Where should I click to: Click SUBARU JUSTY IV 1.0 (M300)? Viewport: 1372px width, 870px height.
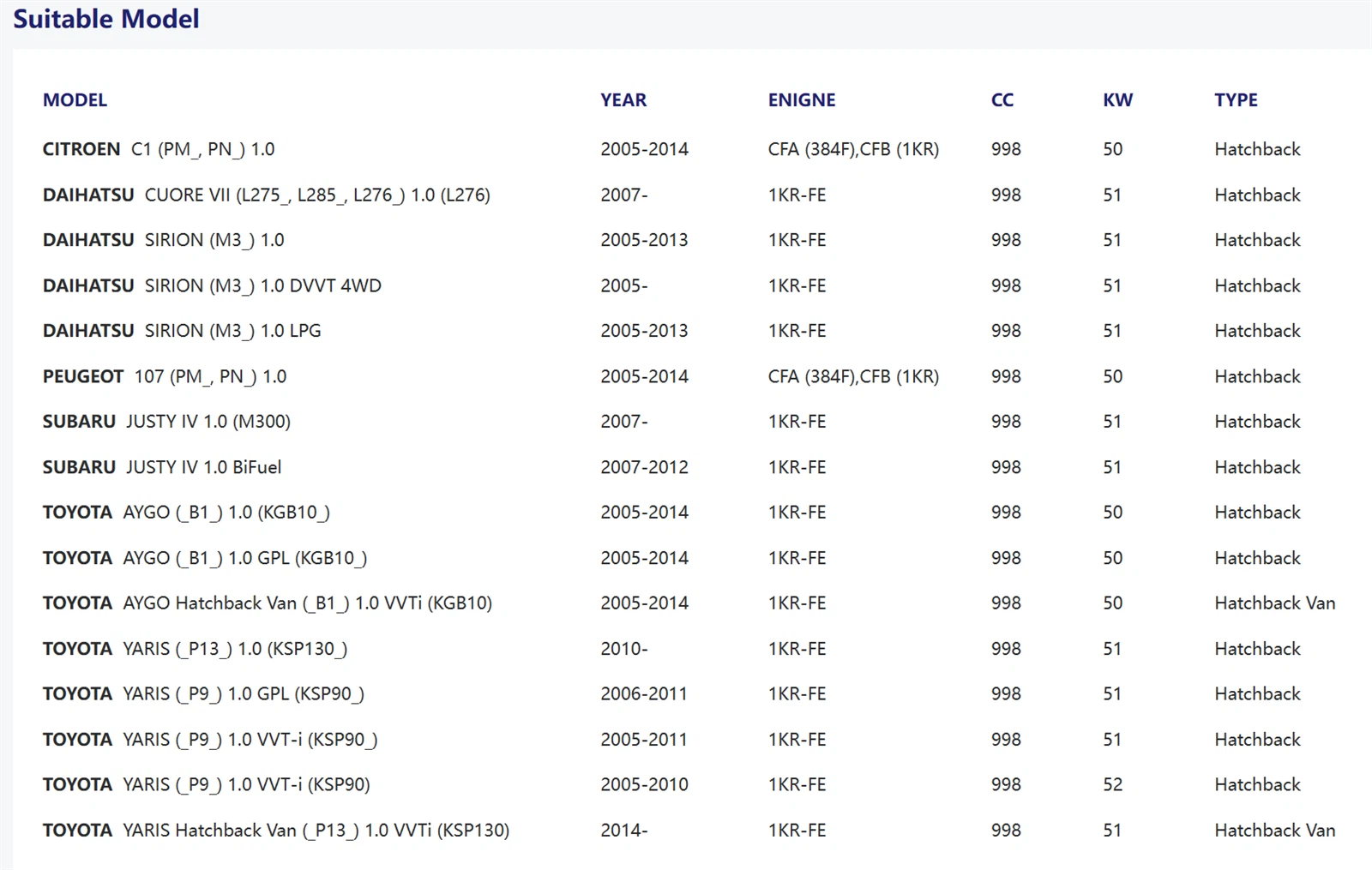point(166,422)
